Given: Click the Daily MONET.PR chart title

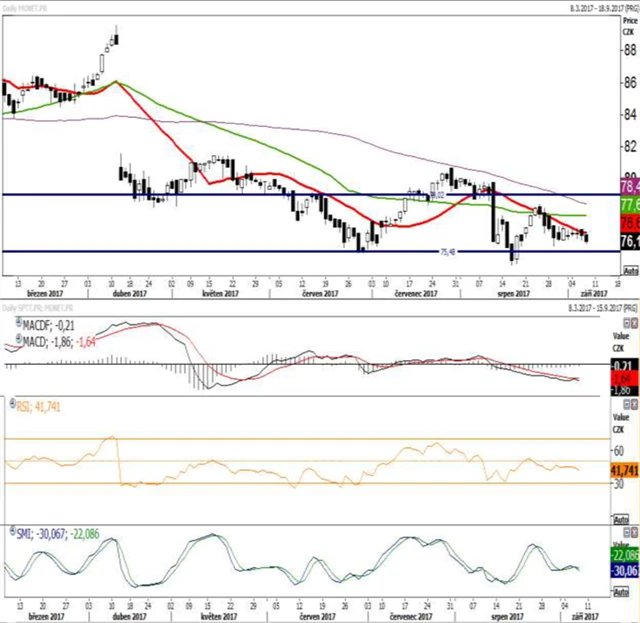Looking at the screenshot, I should (x=30, y=6).
